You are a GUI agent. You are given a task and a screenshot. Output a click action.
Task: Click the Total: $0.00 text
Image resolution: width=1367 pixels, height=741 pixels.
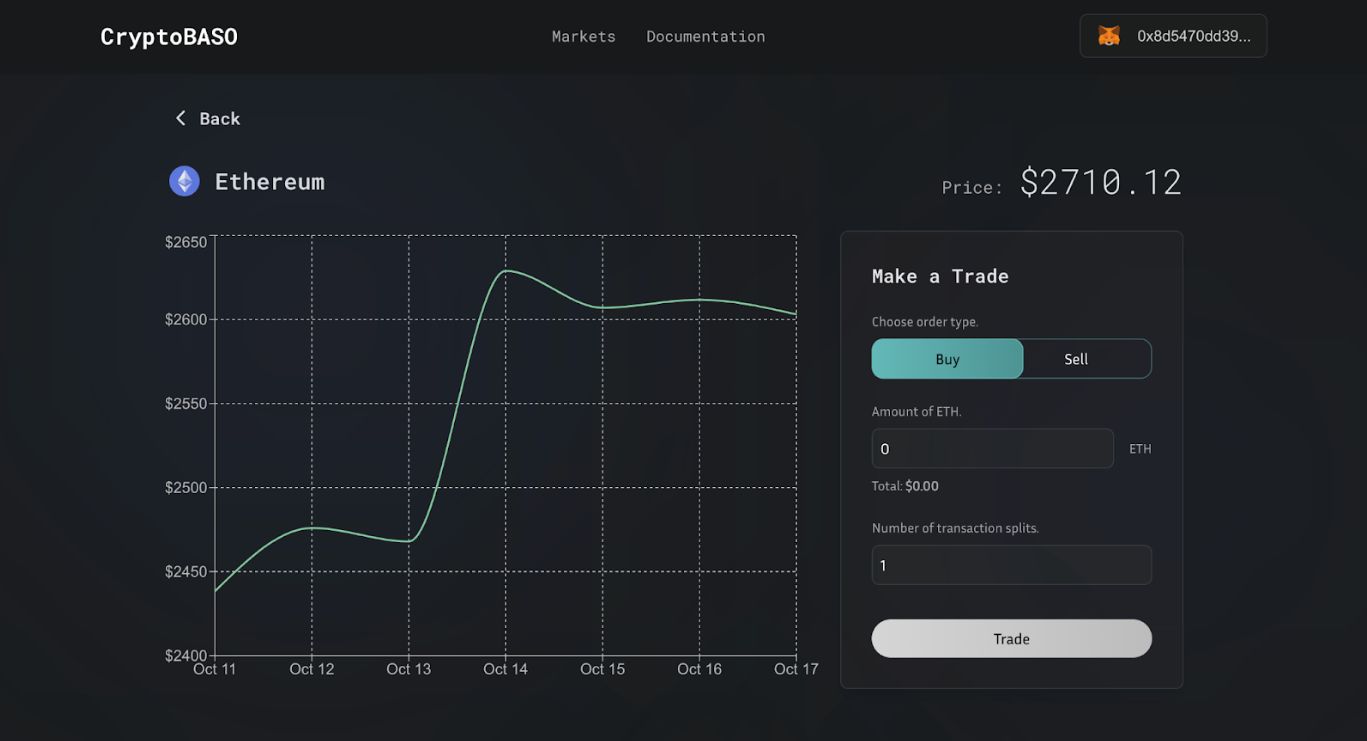pyautogui.click(x=905, y=486)
